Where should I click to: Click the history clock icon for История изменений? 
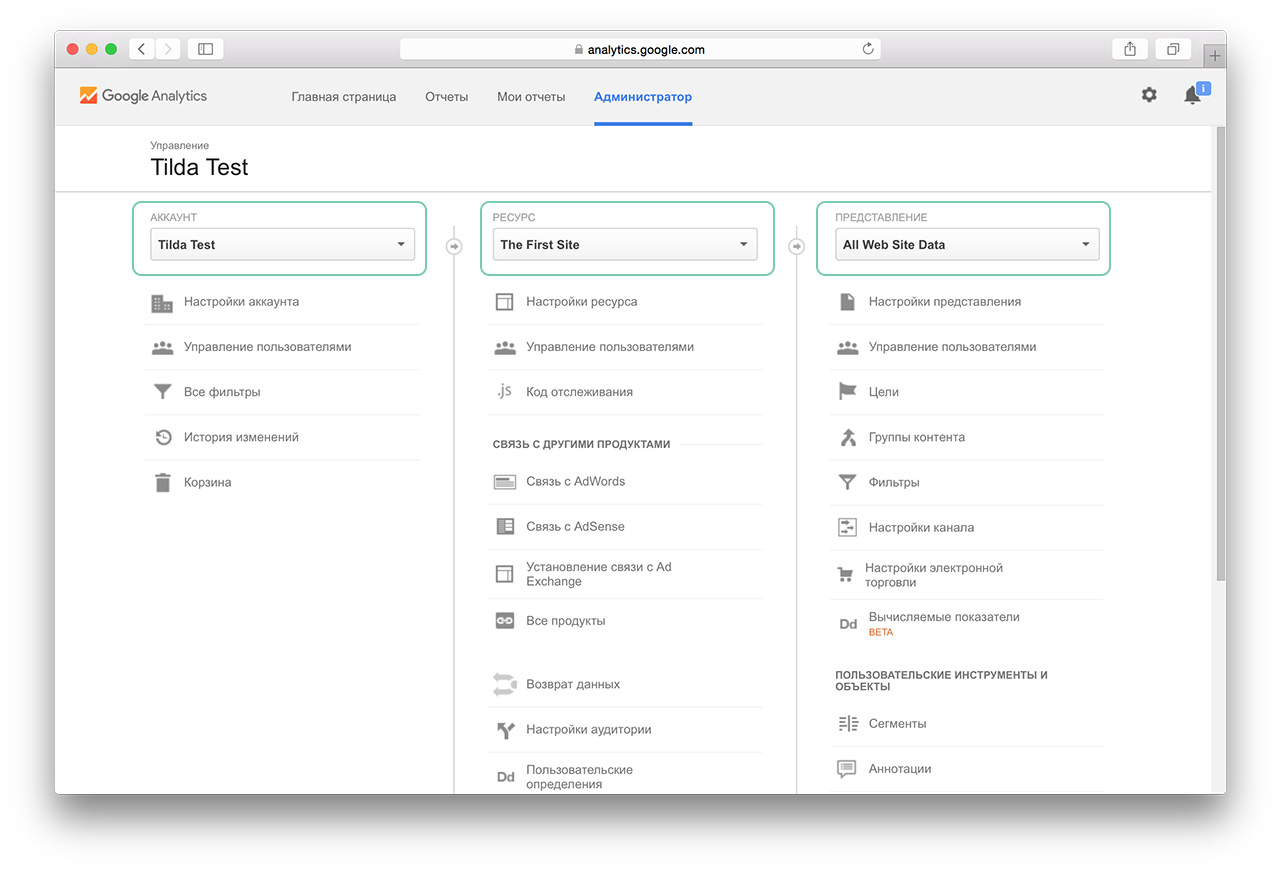(x=163, y=437)
